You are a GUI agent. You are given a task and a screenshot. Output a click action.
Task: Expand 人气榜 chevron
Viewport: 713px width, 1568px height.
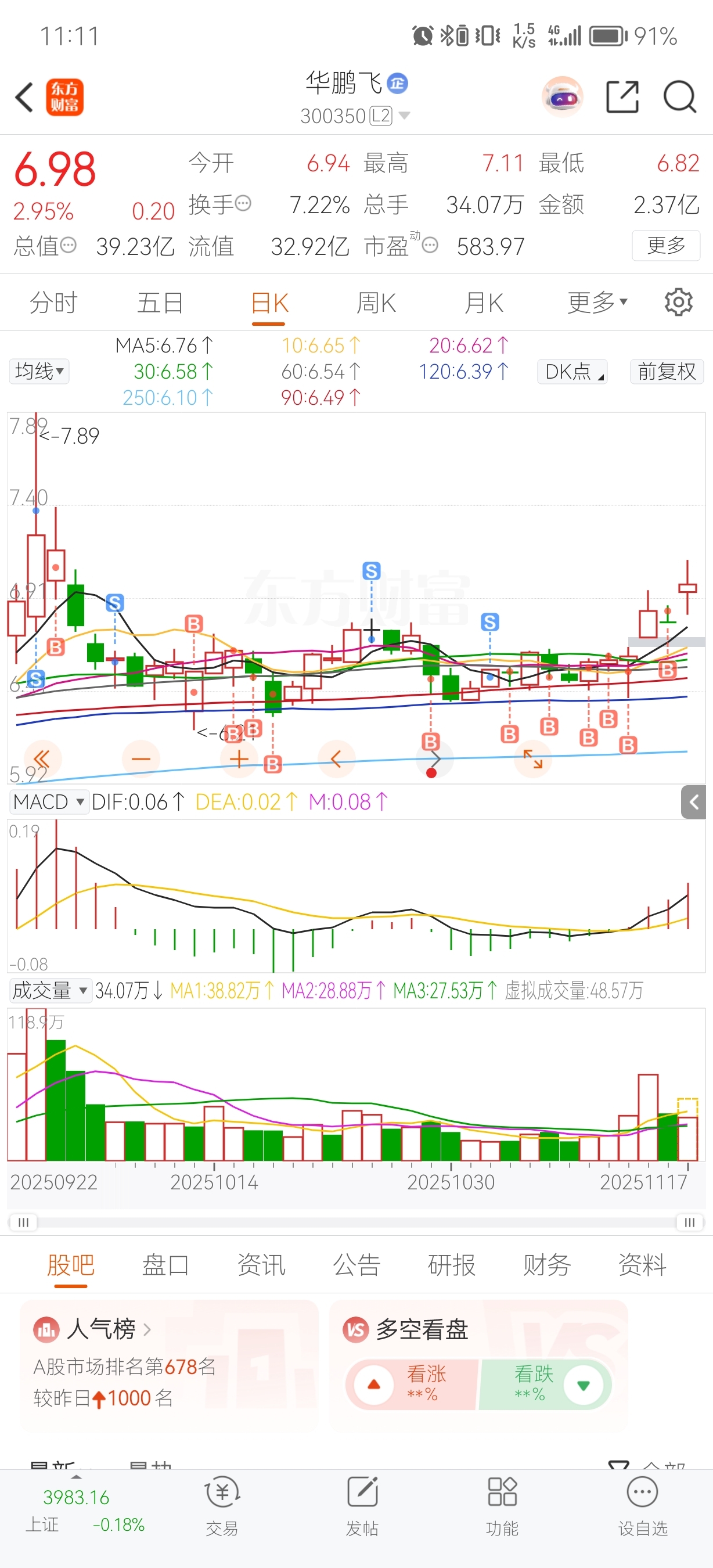point(147,1330)
